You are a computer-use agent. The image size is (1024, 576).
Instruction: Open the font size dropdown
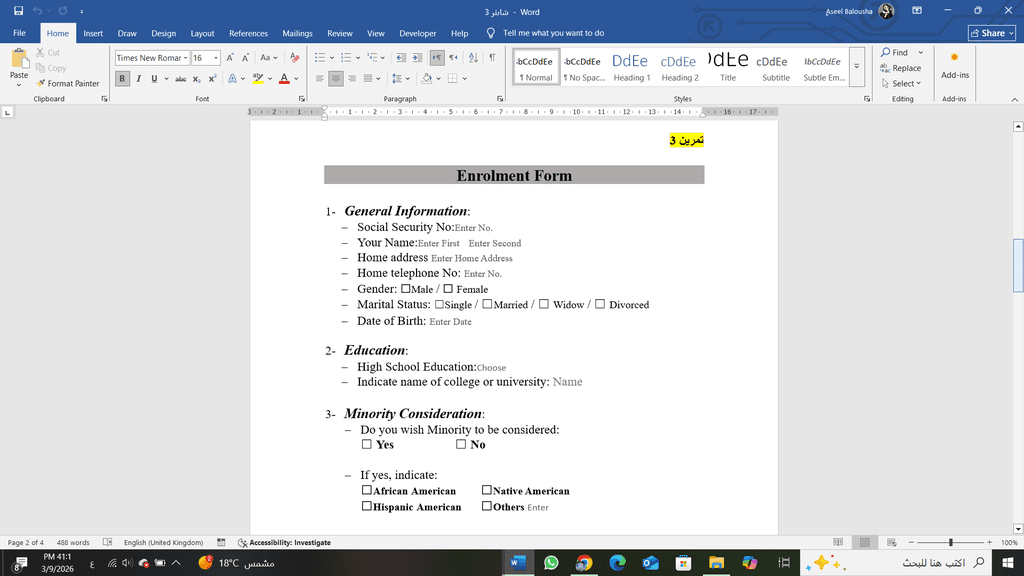point(216,57)
